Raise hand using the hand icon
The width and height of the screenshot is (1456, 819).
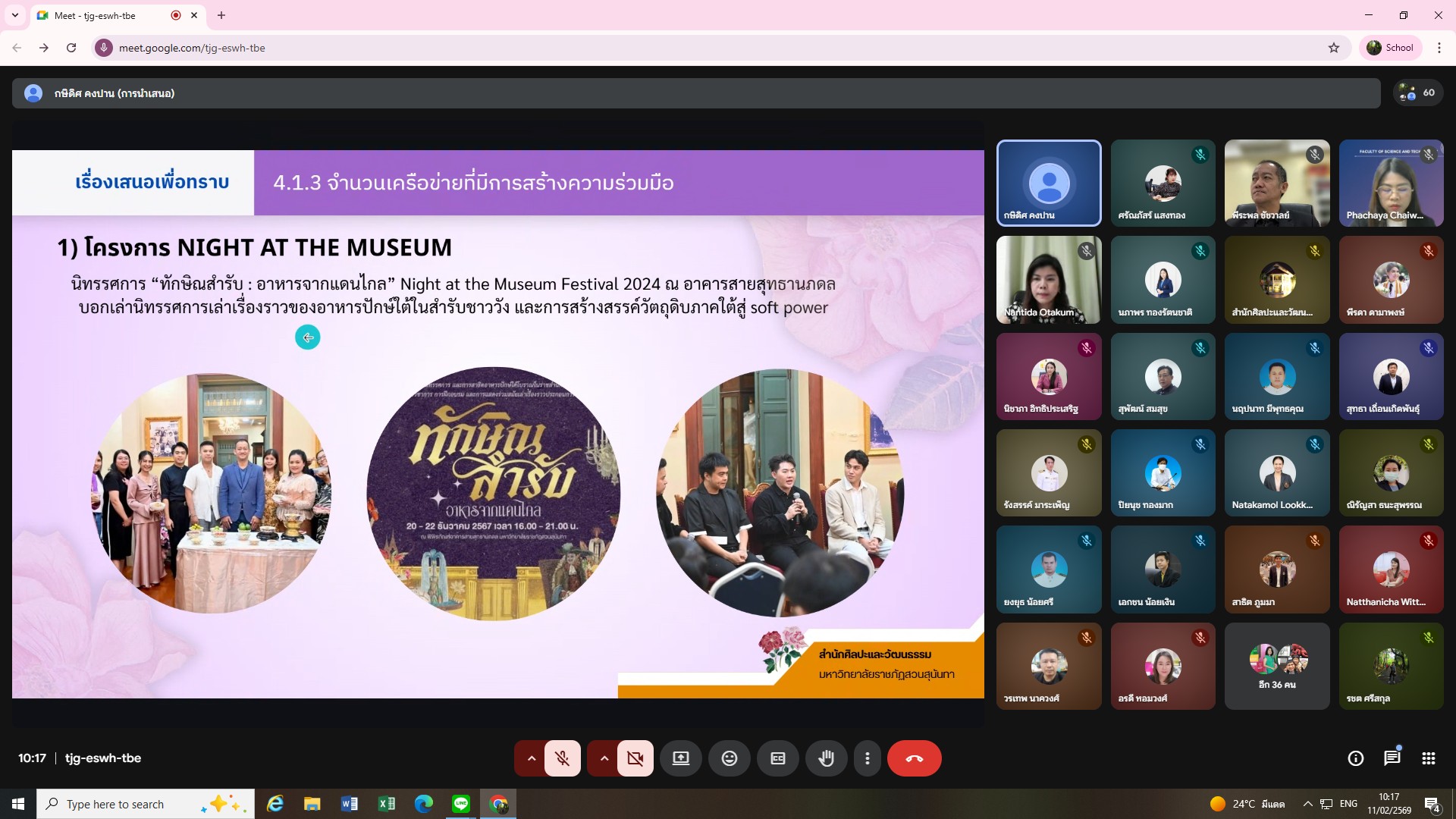[826, 758]
